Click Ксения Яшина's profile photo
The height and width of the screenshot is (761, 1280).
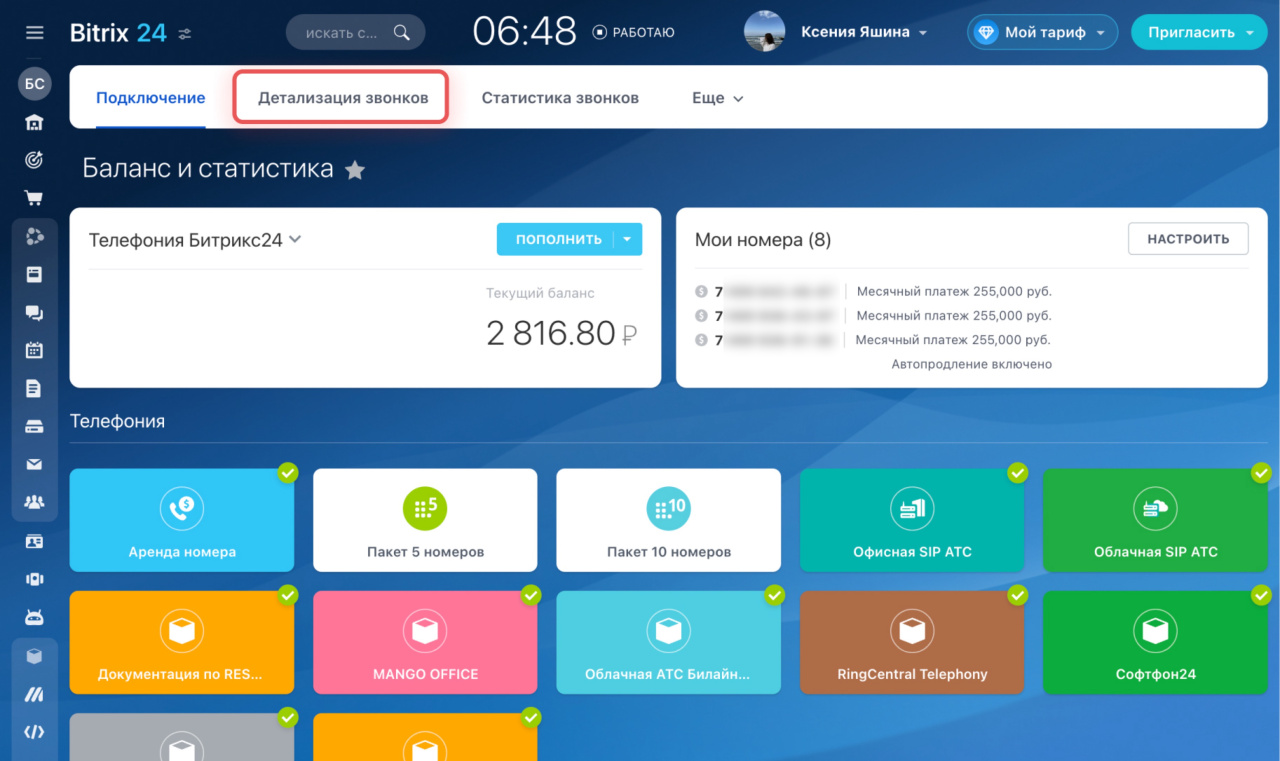[x=764, y=32]
